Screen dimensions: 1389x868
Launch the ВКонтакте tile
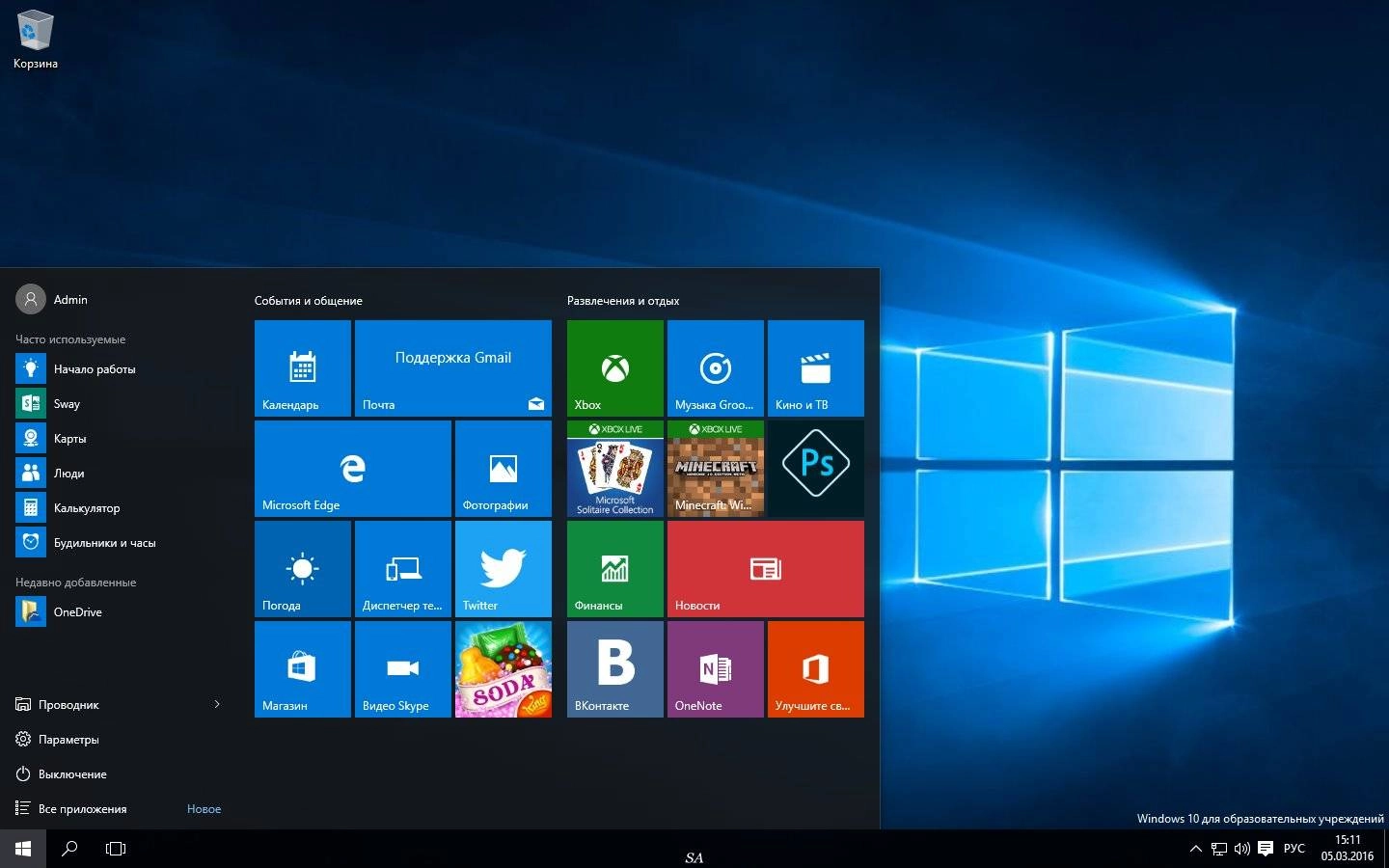615,669
